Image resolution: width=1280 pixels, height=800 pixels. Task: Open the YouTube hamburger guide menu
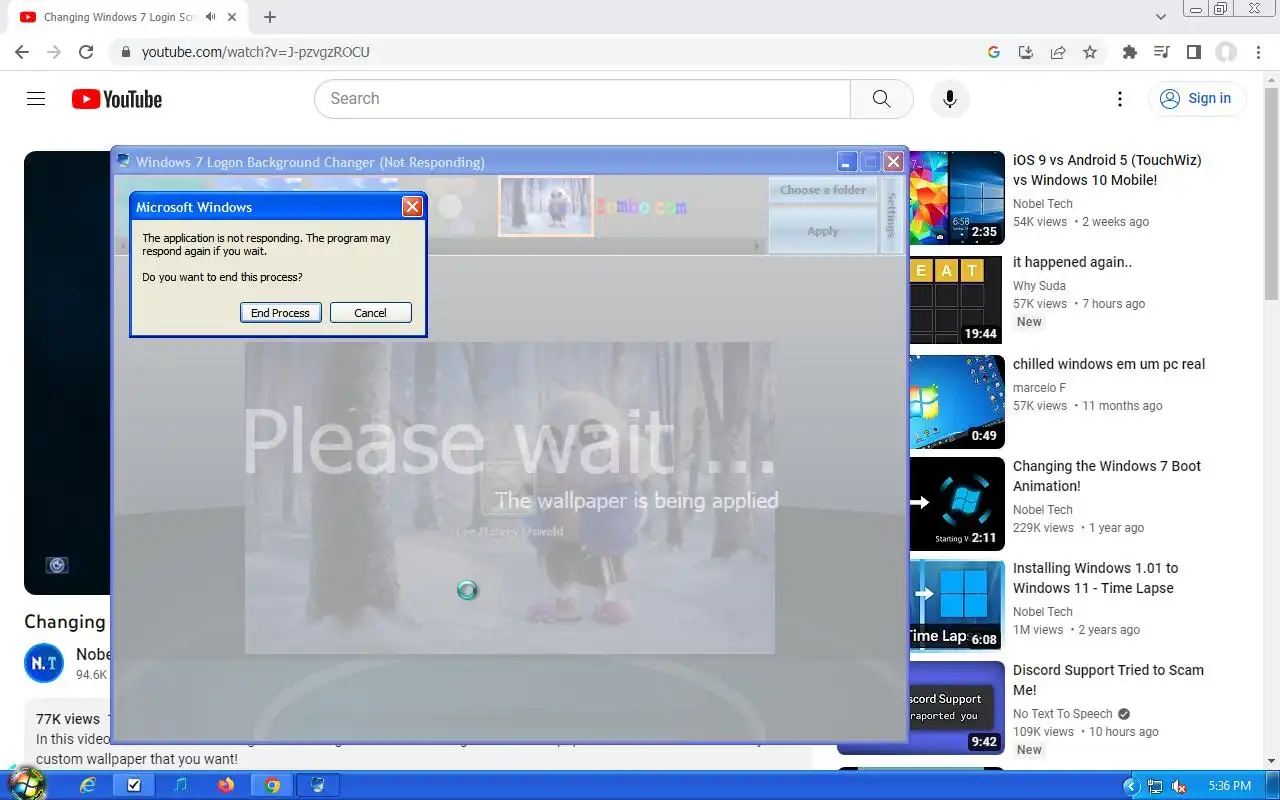point(36,98)
